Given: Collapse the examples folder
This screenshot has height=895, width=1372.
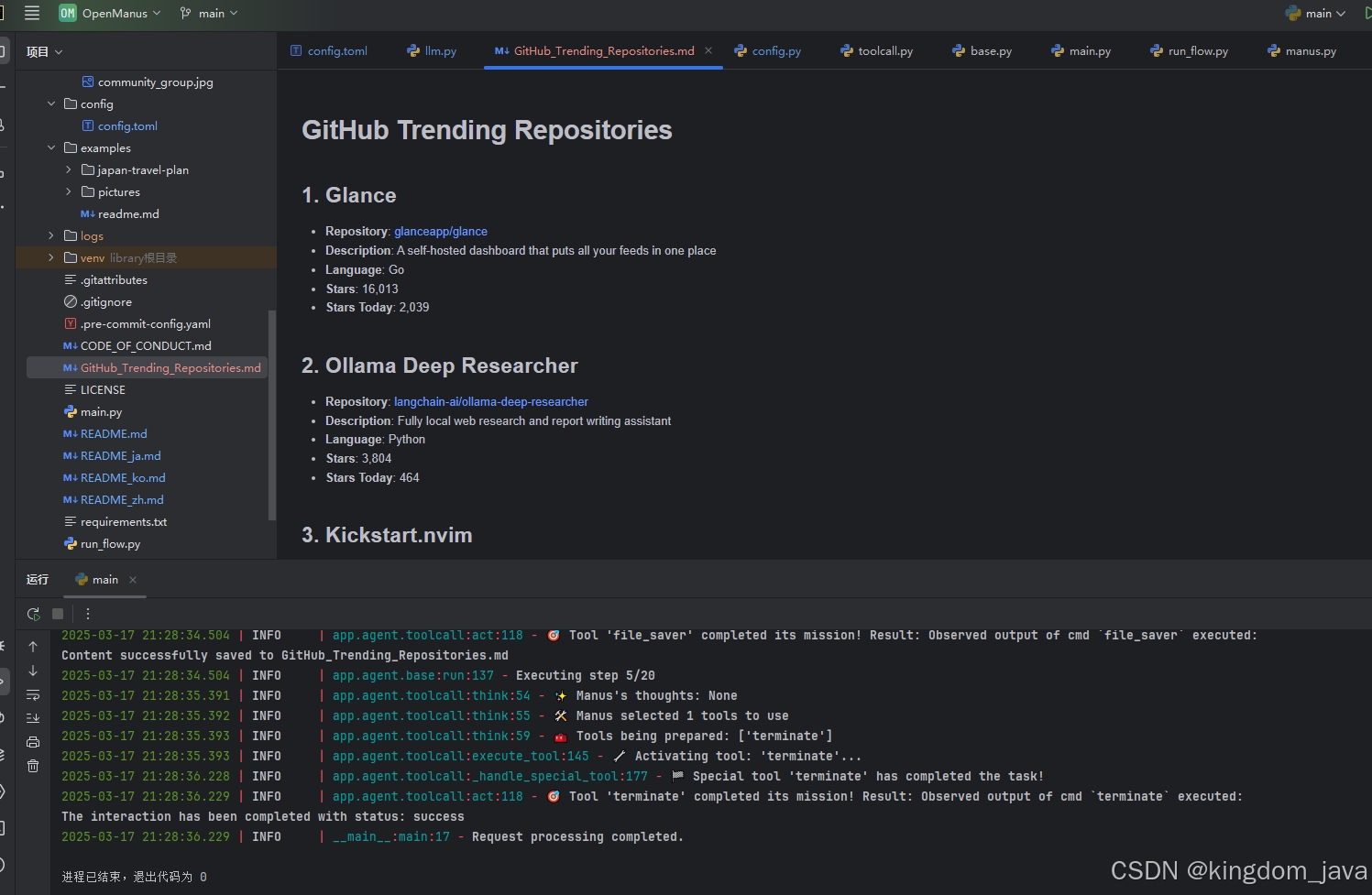Looking at the screenshot, I should (51, 148).
